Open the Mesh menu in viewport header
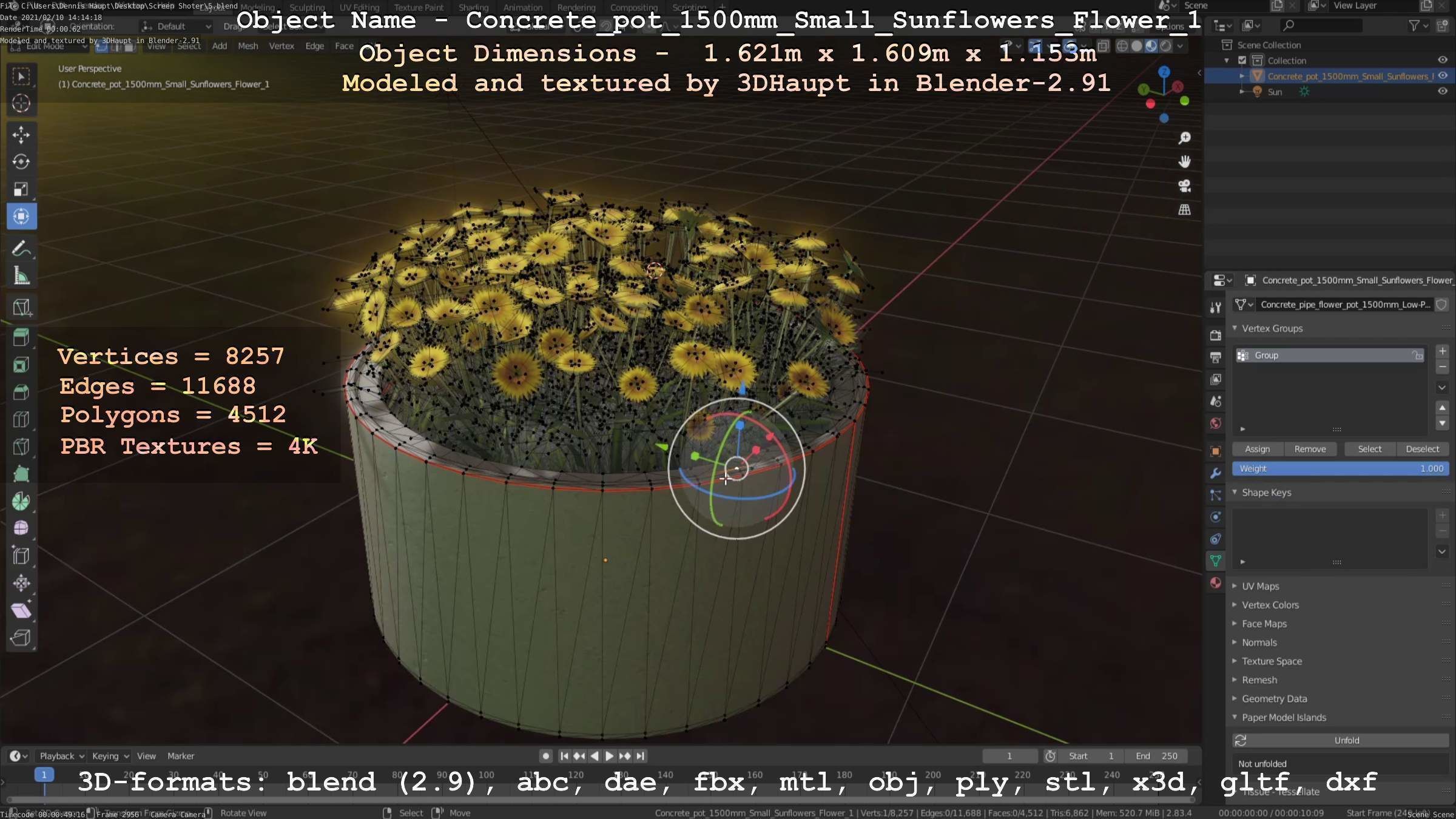 coord(248,46)
